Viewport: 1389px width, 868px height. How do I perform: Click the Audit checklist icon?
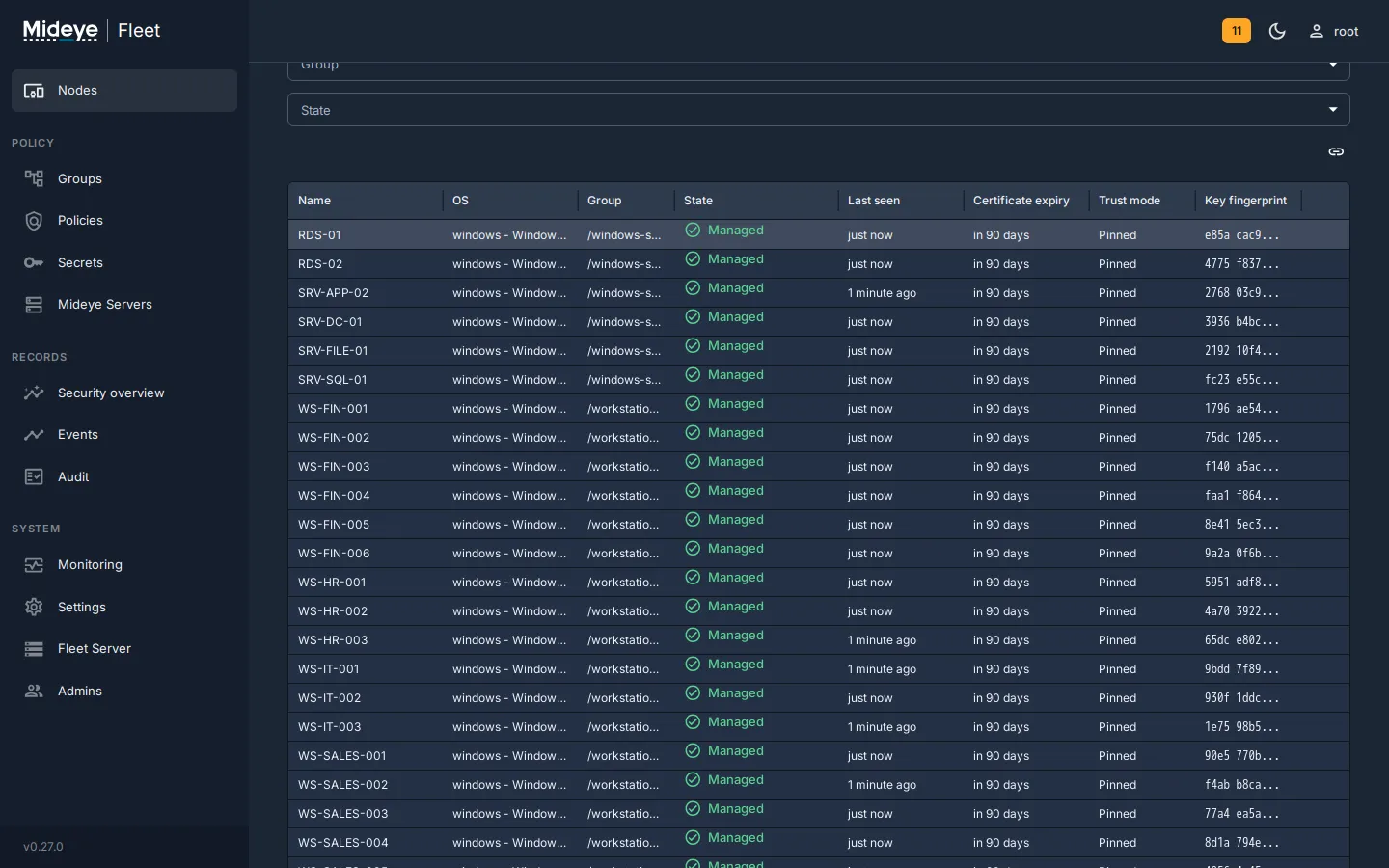tap(34, 477)
